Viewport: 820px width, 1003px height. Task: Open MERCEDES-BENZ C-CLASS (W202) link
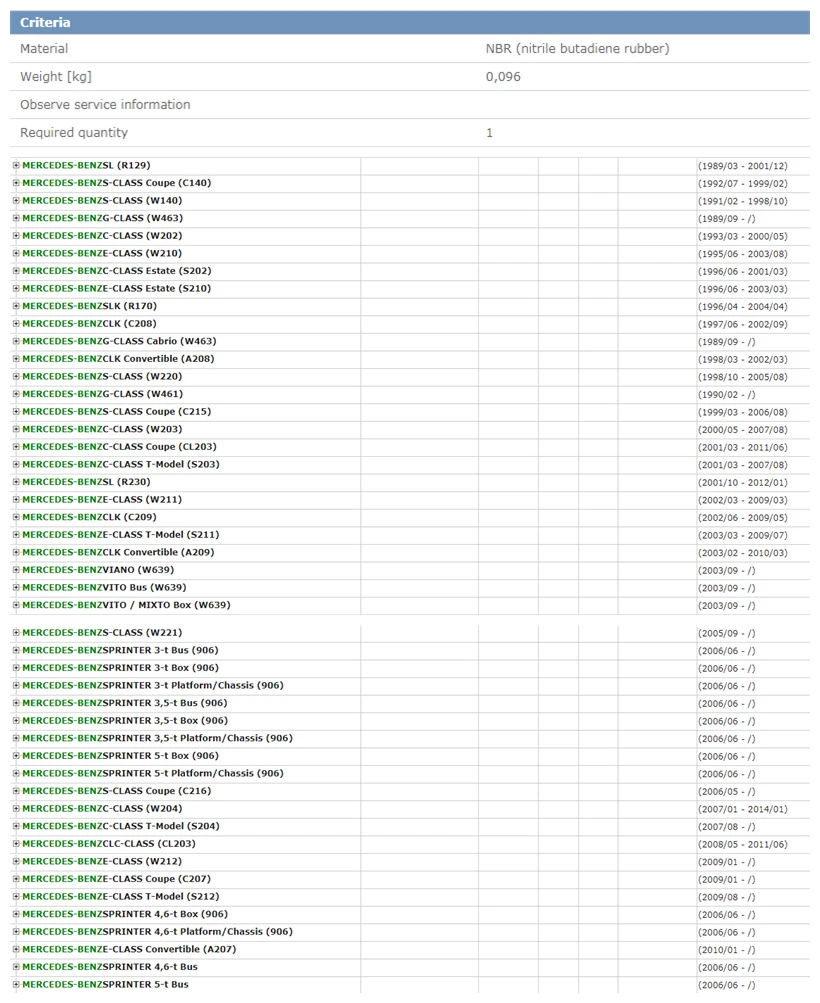(102, 235)
